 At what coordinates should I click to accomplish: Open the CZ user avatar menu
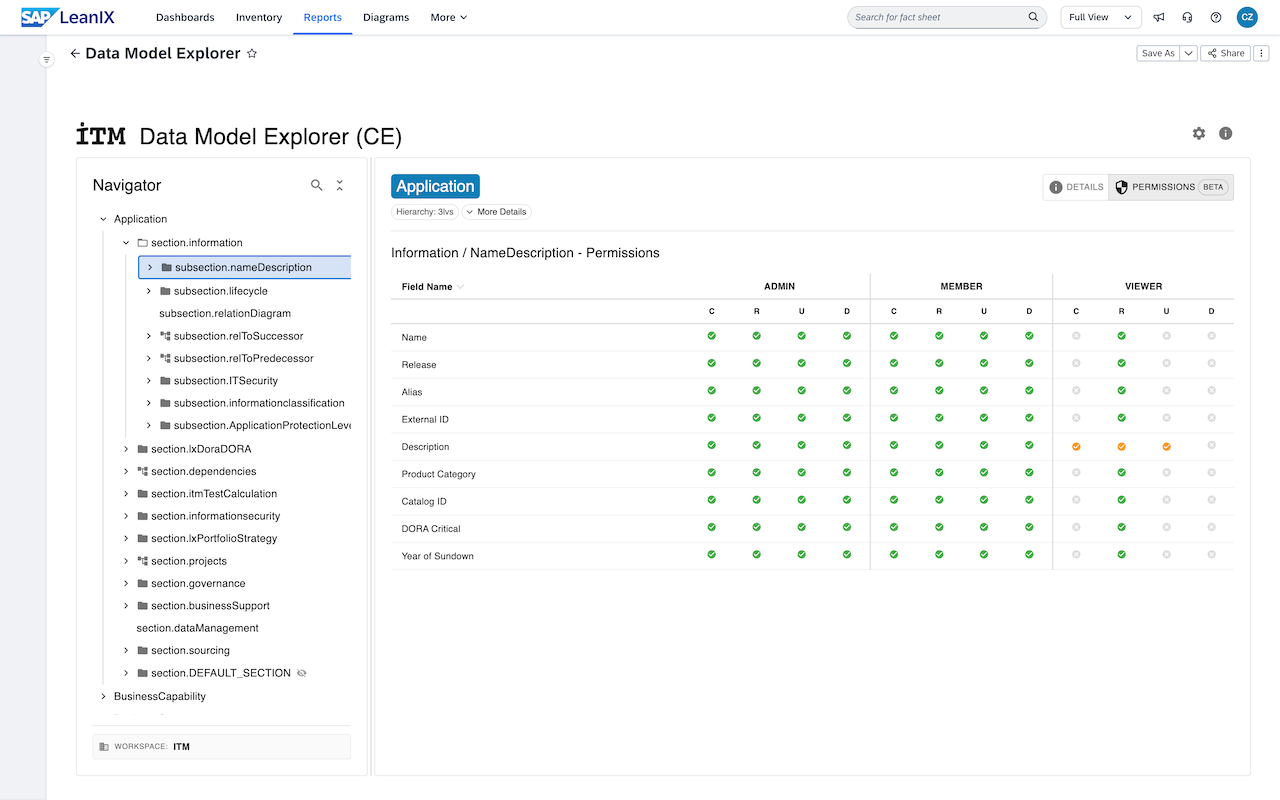tap(1247, 17)
